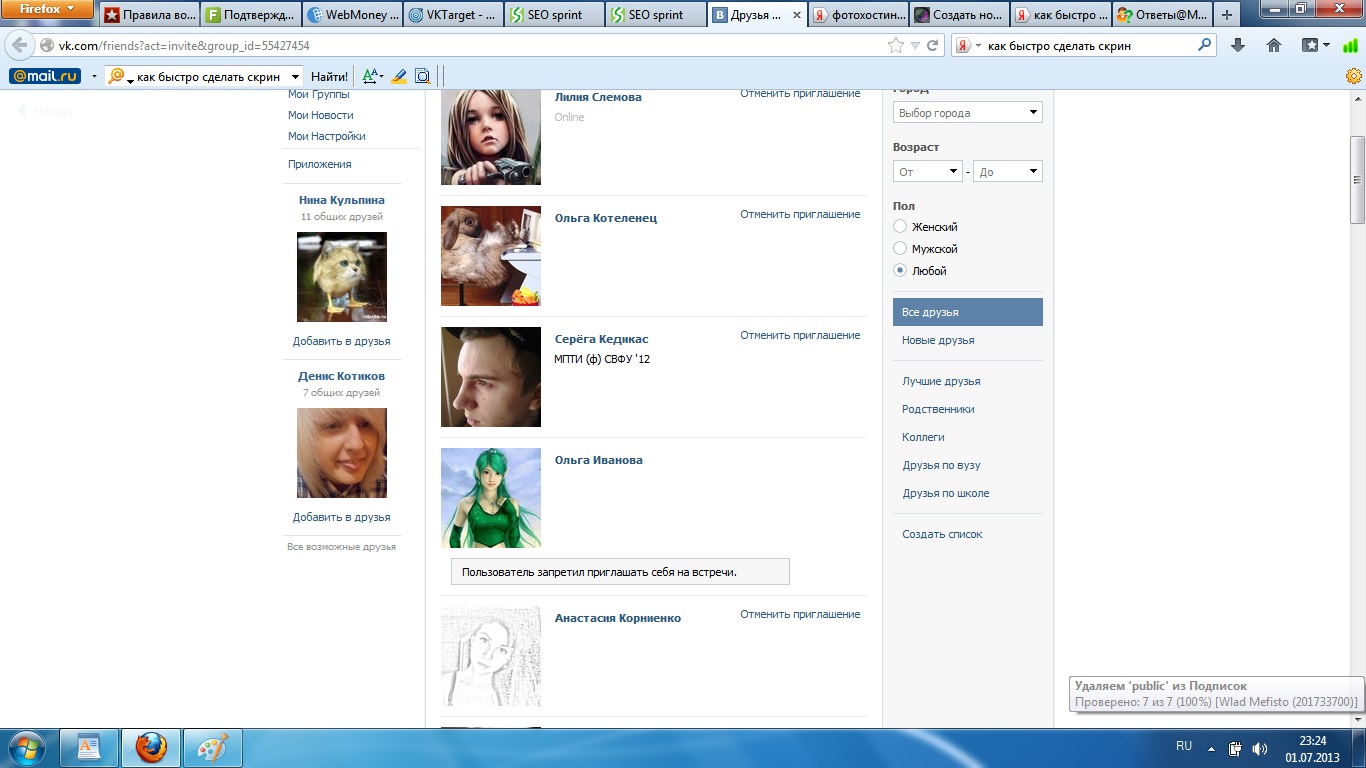Switch to the WebMoney tab
This screenshot has width=1366, height=768.
tap(352, 15)
